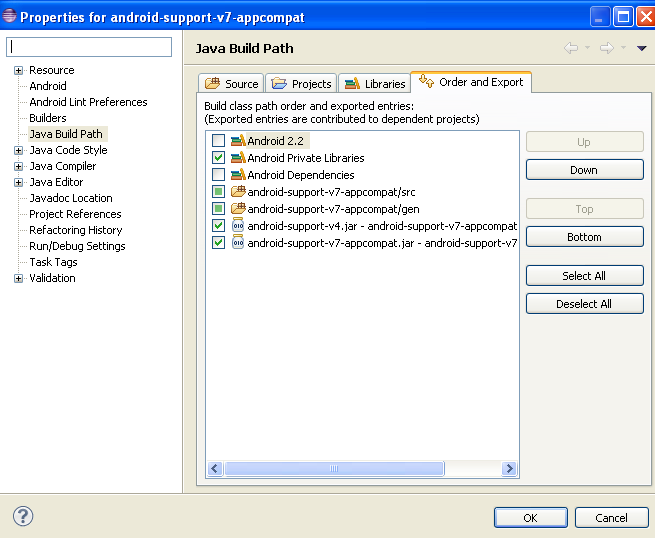Check the Android Dependencies checkbox
This screenshot has width=655, height=538.
(x=218, y=175)
